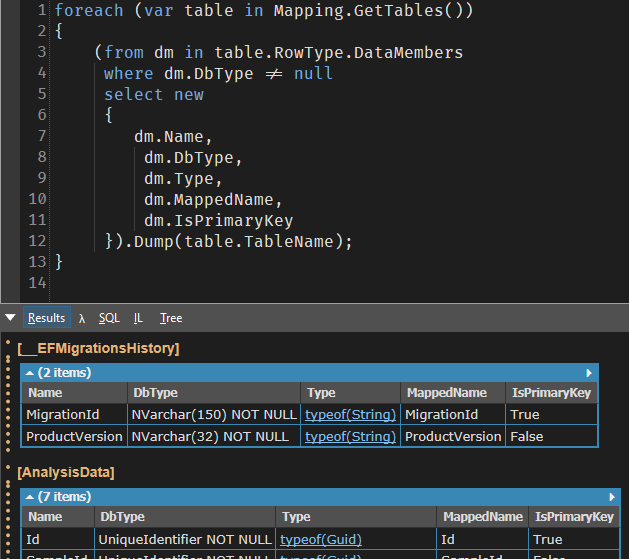Click right arrow on the 7 items header
The height and width of the screenshot is (559, 629).
[x=611, y=496]
